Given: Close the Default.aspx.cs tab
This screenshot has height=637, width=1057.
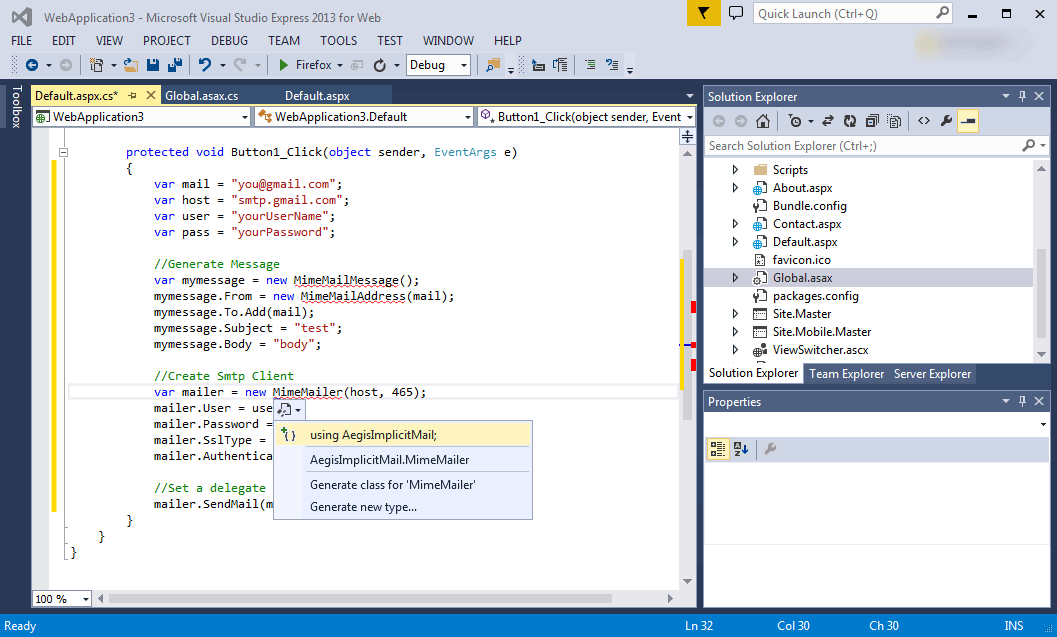Looking at the screenshot, I should 151,95.
